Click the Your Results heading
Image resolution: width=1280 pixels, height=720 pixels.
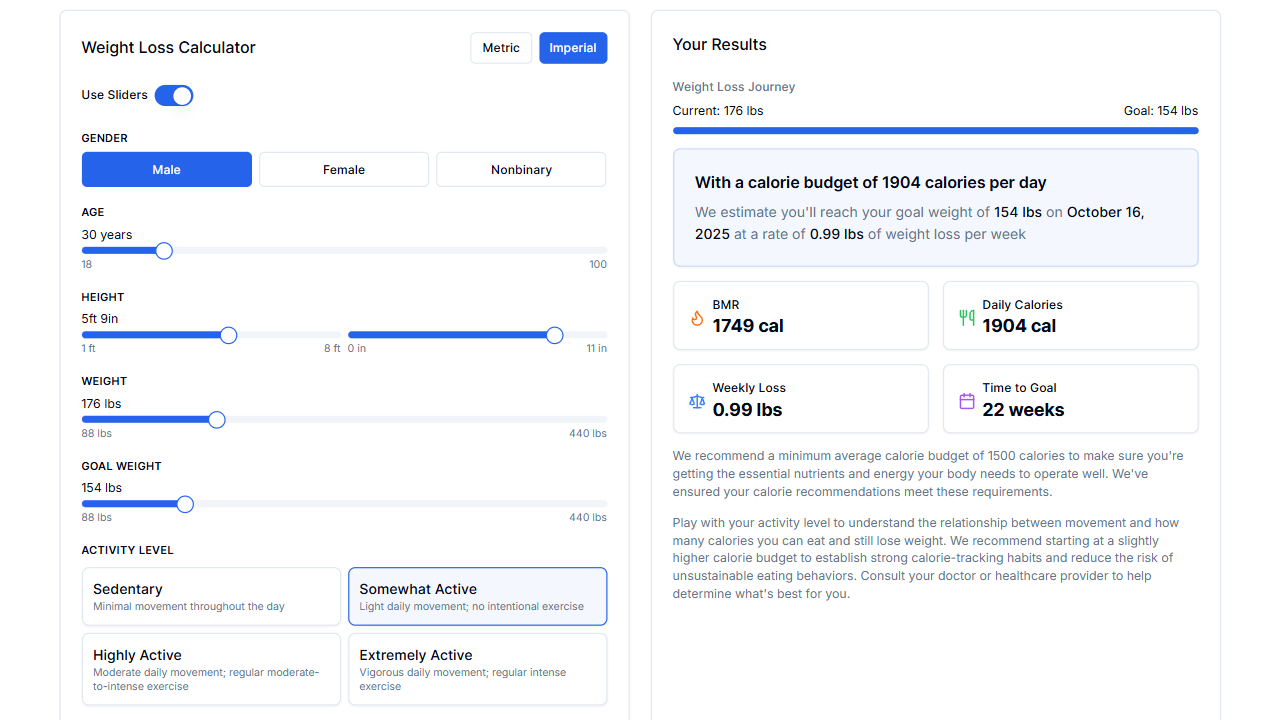click(x=720, y=45)
